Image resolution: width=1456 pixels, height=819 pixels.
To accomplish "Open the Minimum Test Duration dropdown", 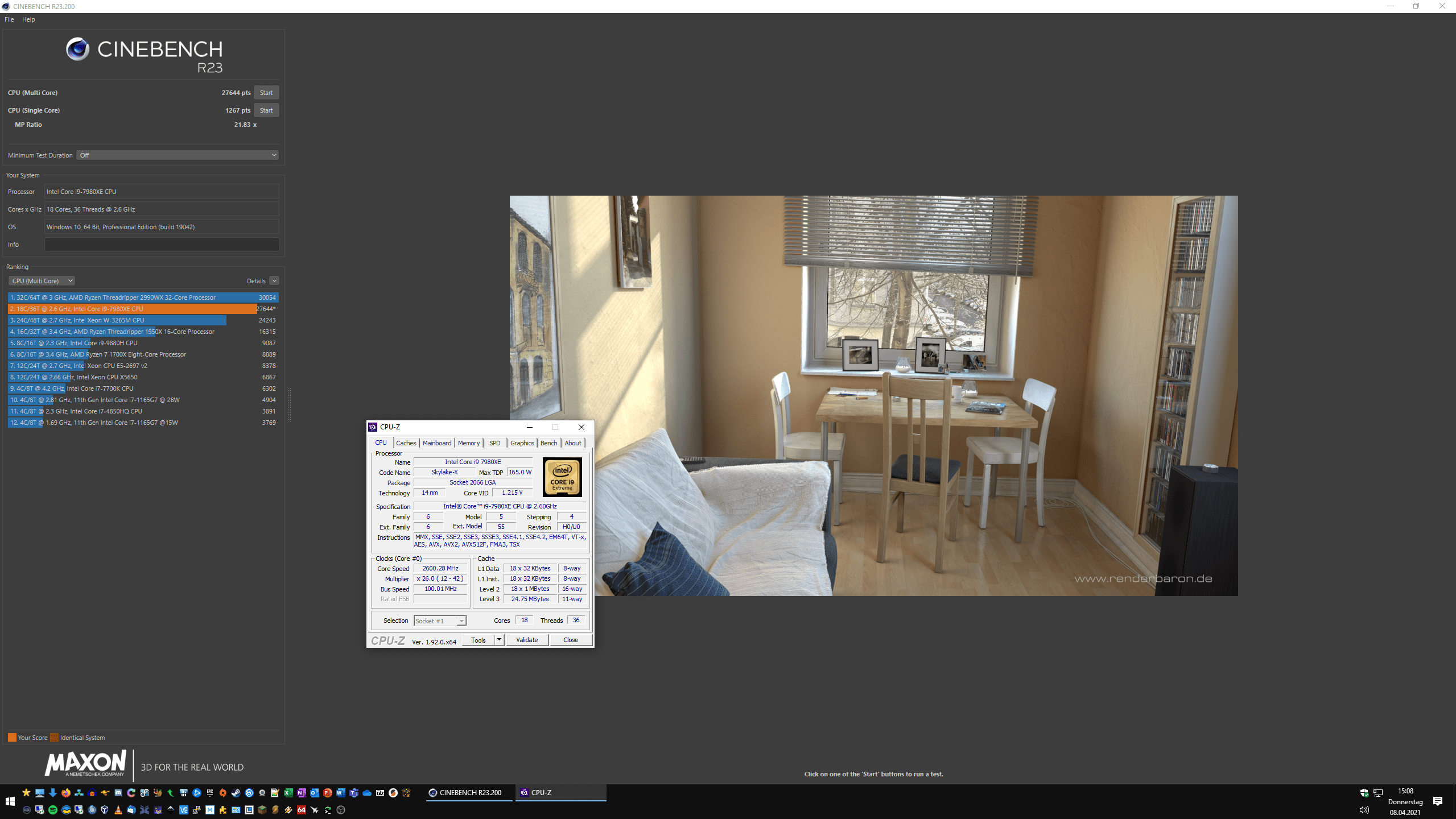I will (178, 155).
